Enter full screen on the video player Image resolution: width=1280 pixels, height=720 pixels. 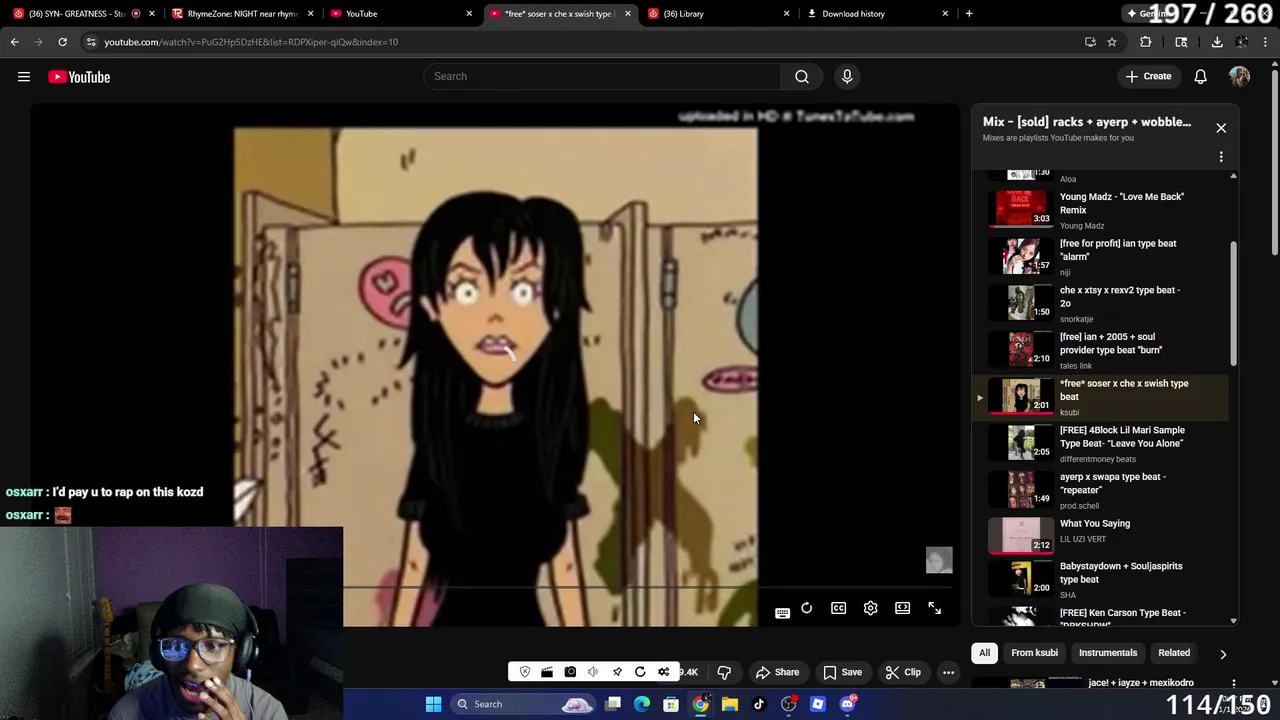(934, 608)
